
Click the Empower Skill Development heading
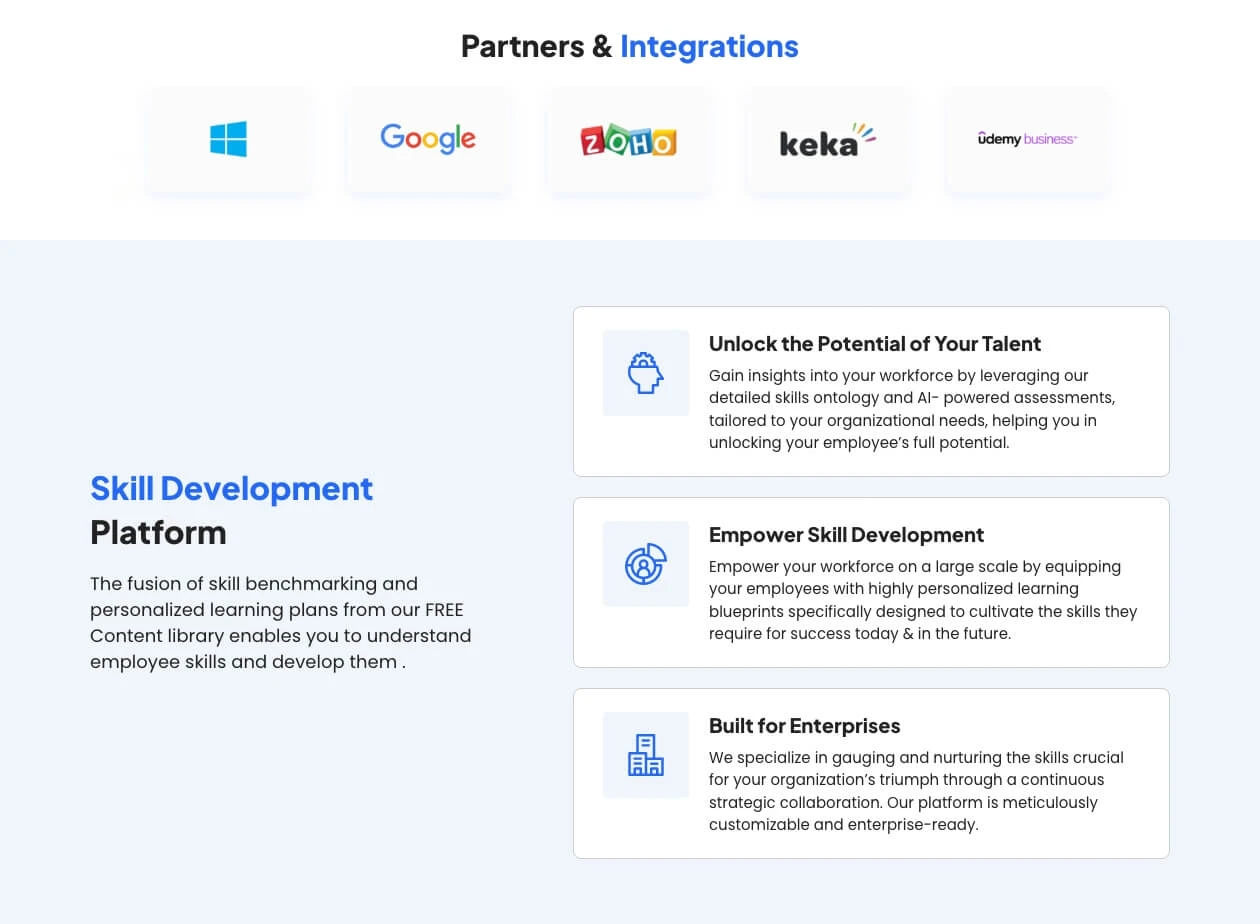coord(846,535)
